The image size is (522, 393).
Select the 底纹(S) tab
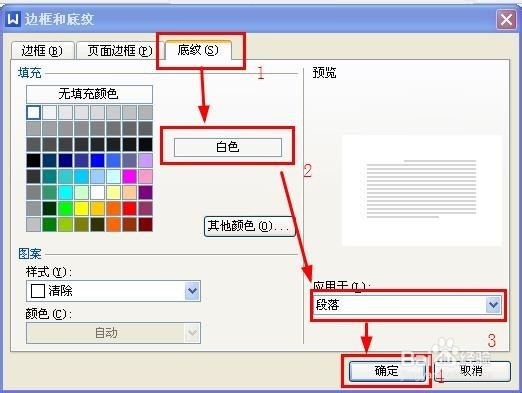(198, 50)
